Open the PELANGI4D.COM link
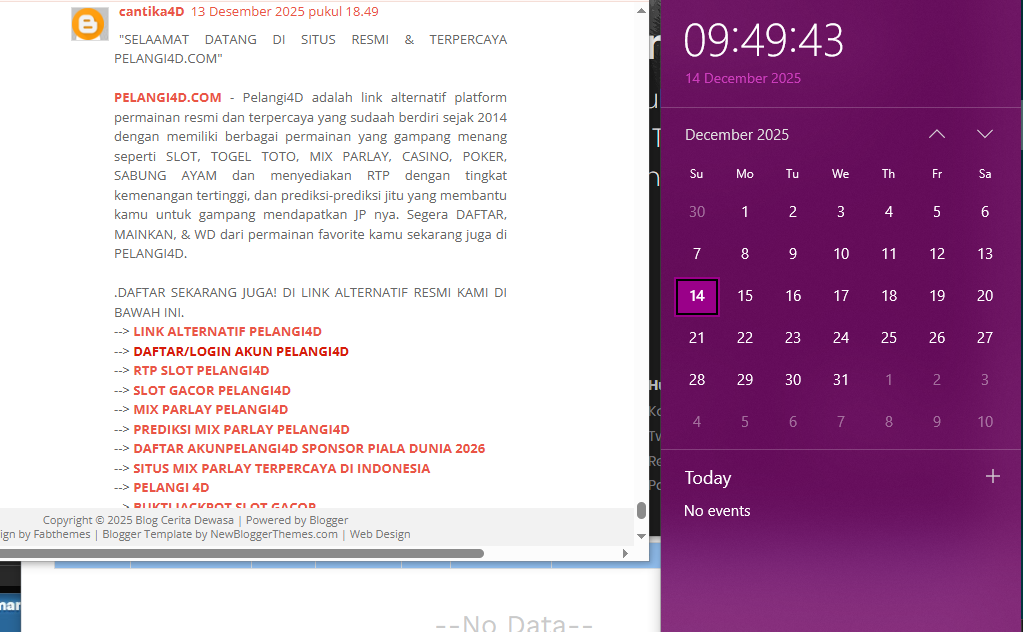 [x=168, y=98]
